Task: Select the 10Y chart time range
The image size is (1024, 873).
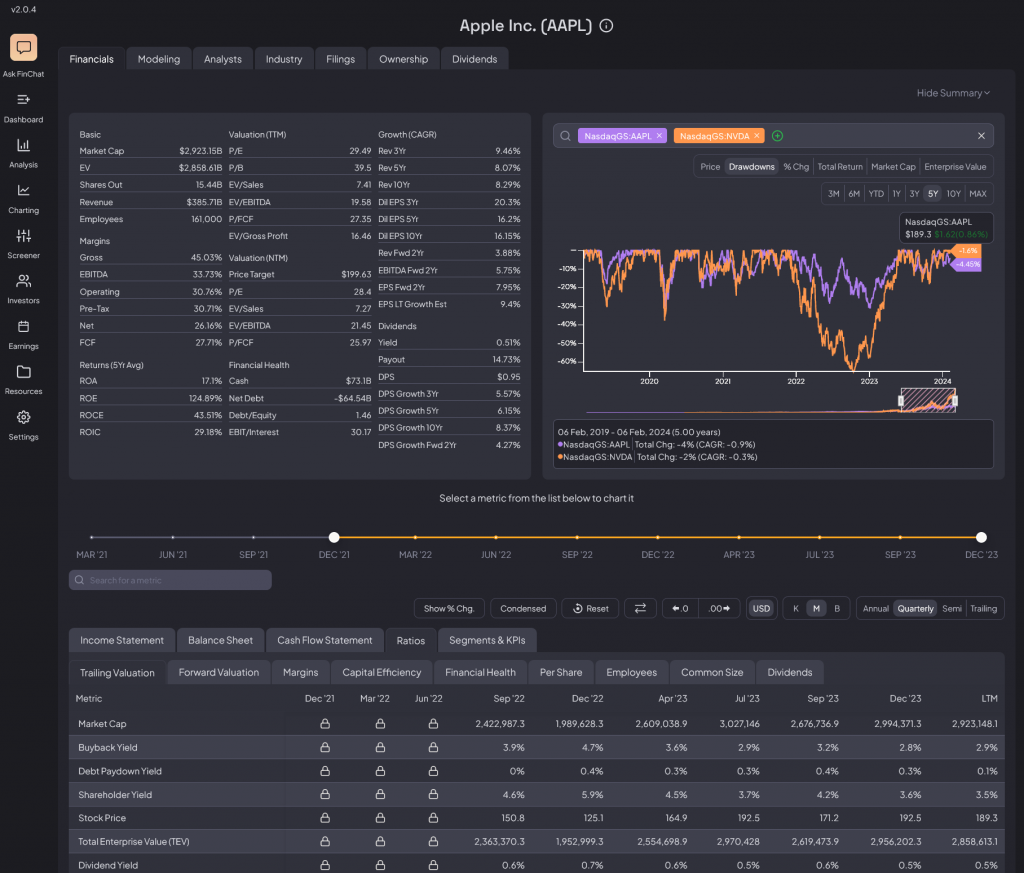Action: (953, 193)
